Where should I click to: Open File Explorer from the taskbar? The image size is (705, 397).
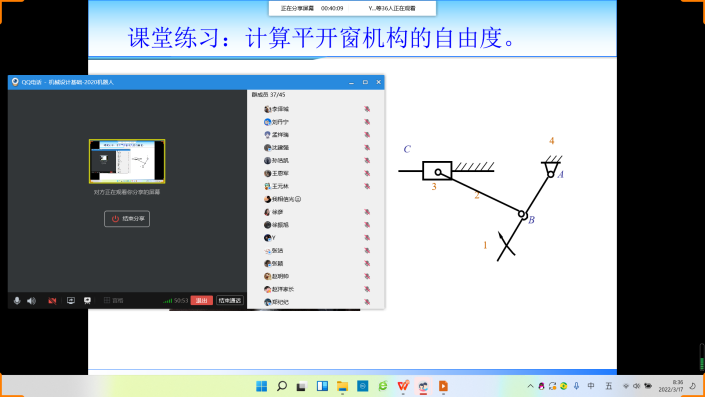click(343, 386)
